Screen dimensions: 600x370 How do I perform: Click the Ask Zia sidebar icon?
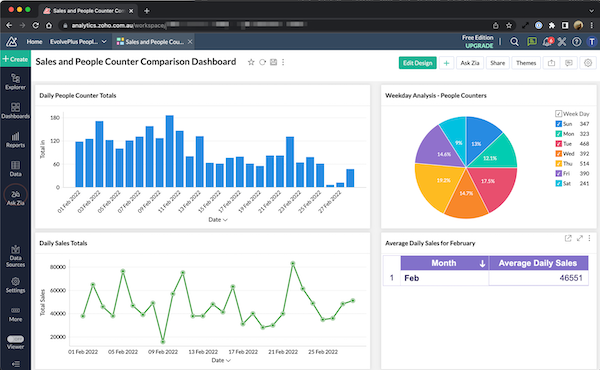(15, 197)
